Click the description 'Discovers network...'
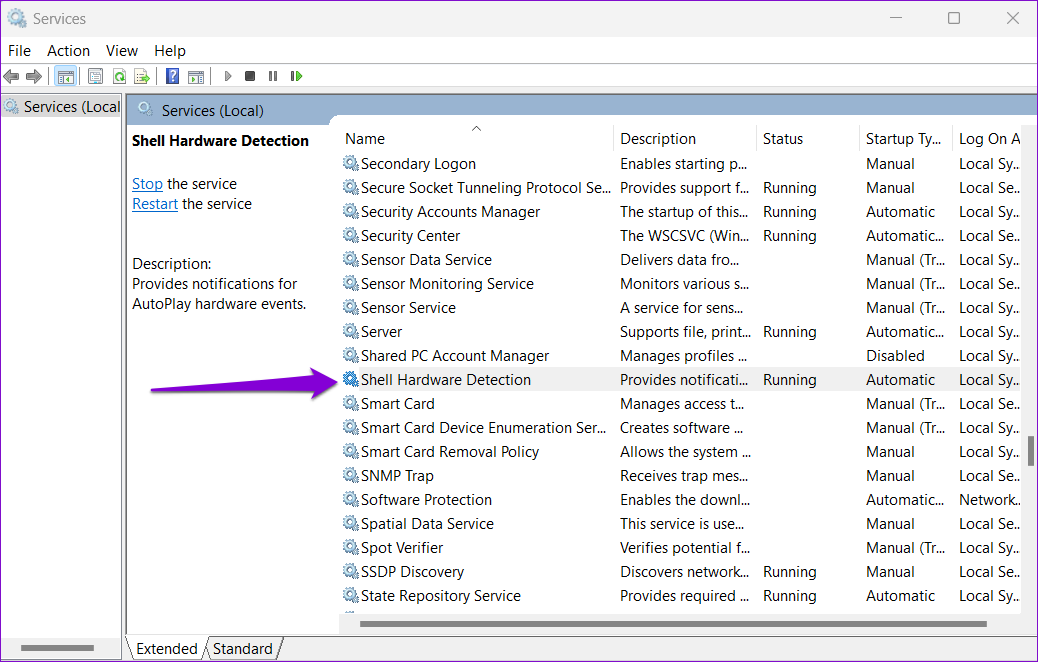Viewport: 1038px width, 662px height. click(x=684, y=571)
